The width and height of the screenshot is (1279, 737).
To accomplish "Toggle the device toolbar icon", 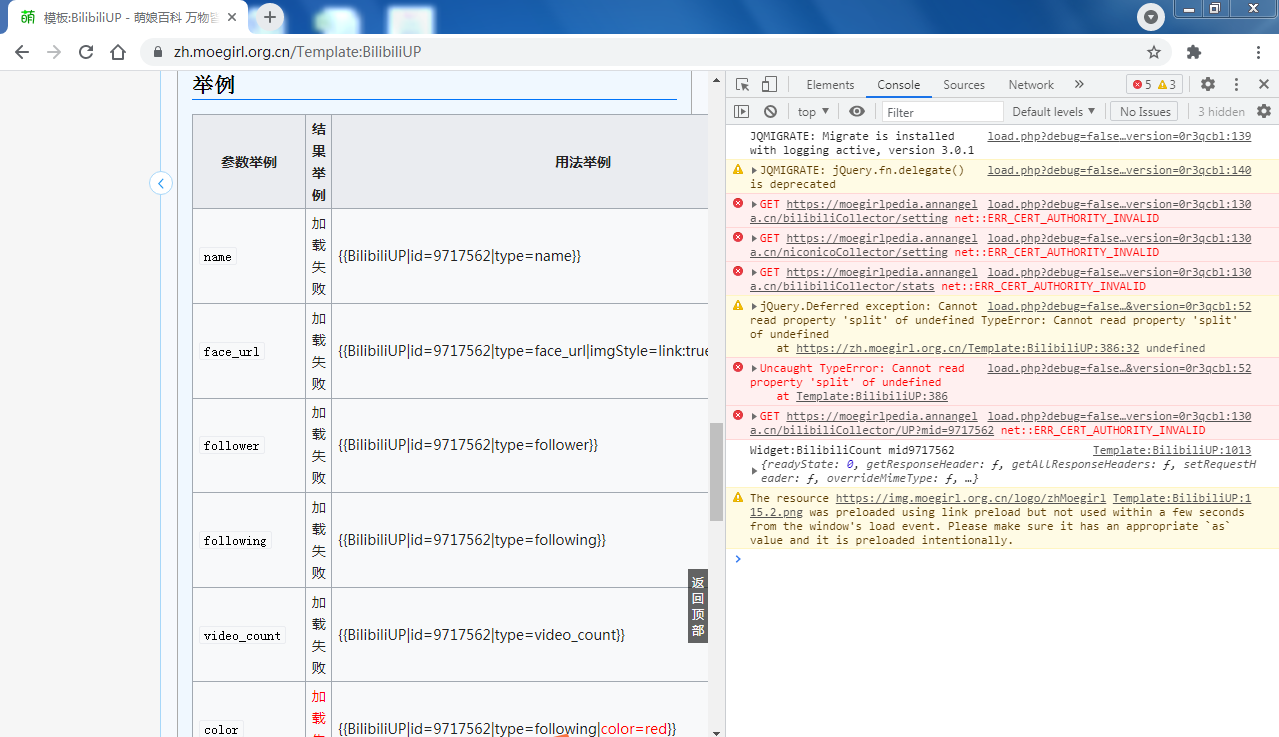I will click(769, 85).
